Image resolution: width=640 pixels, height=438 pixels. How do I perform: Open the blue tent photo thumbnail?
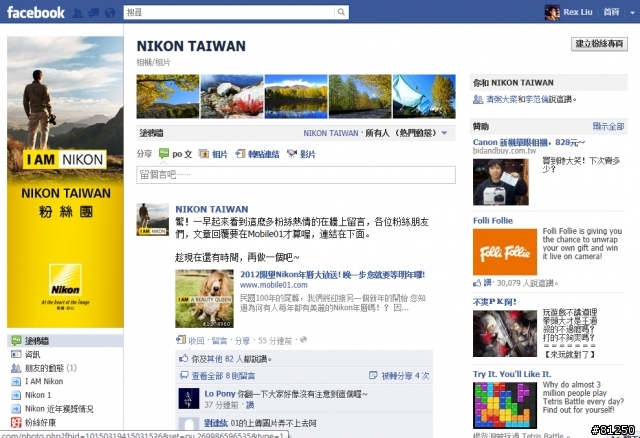424,96
